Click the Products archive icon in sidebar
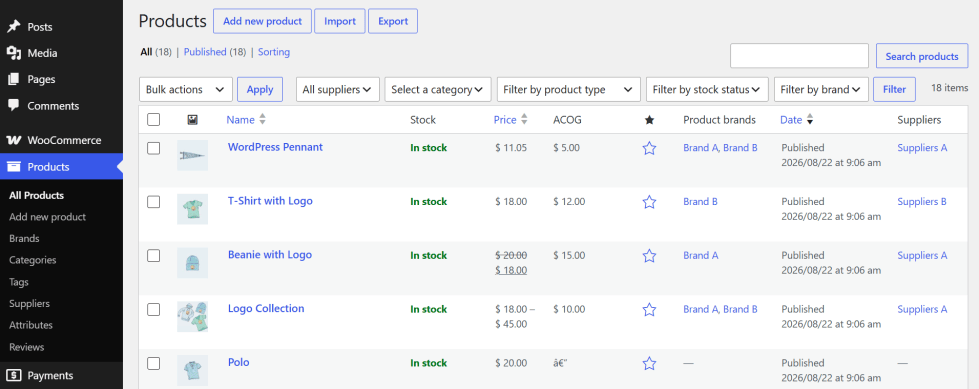The width and height of the screenshot is (979, 389). [x=14, y=167]
